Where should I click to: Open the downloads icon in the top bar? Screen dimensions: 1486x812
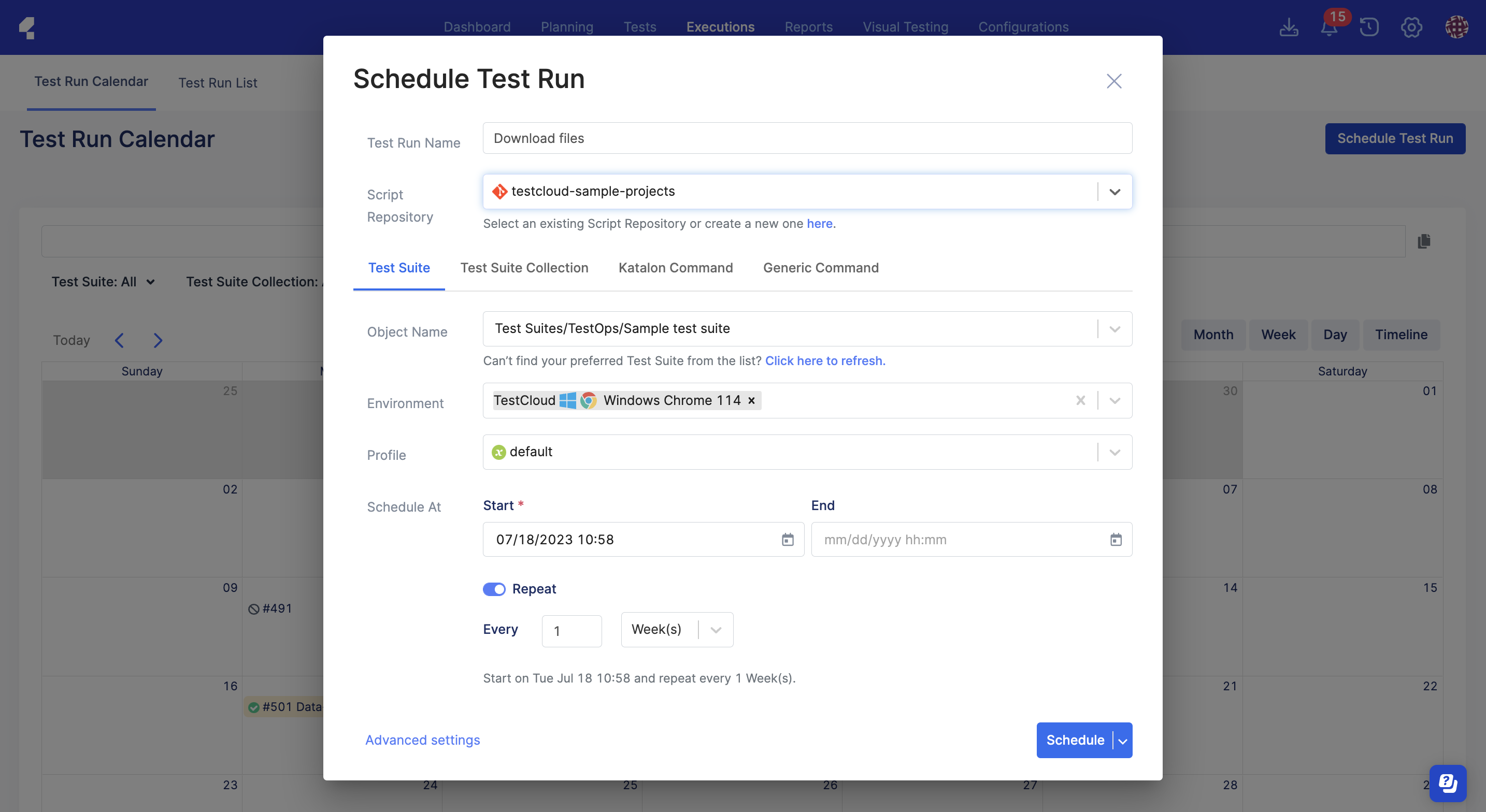click(1290, 27)
